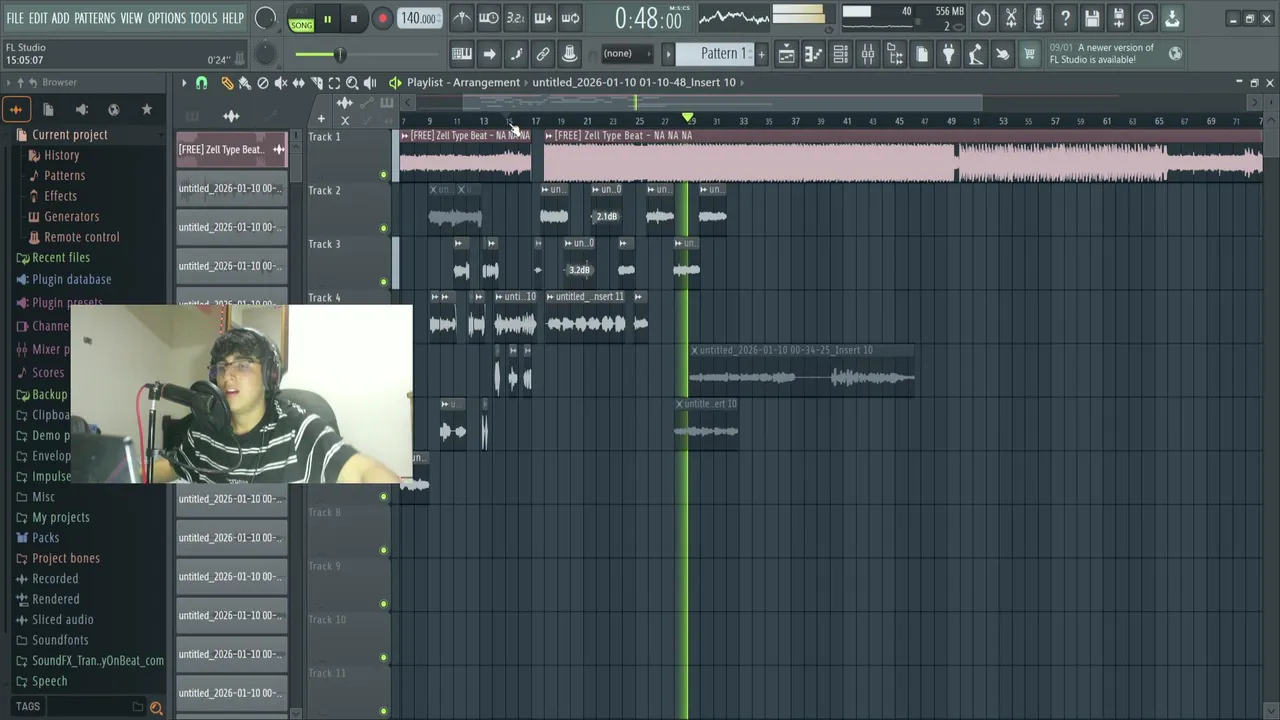Select the playlist Slip tool
This screenshot has height=720, width=1280.
click(298, 83)
